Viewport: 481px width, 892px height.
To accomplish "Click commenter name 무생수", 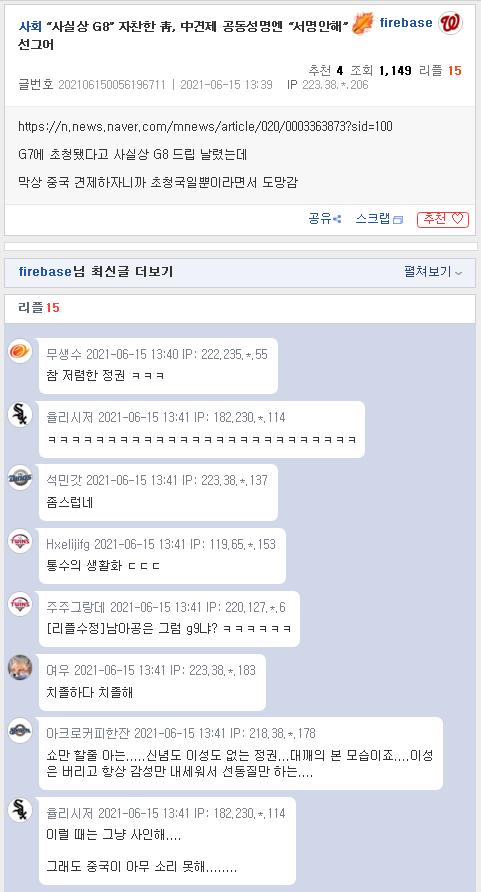I will point(64,354).
